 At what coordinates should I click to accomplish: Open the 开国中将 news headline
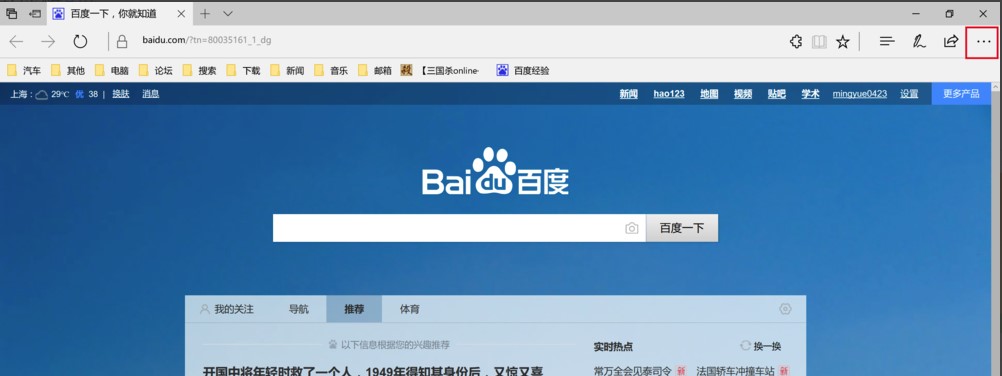coord(373,370)
